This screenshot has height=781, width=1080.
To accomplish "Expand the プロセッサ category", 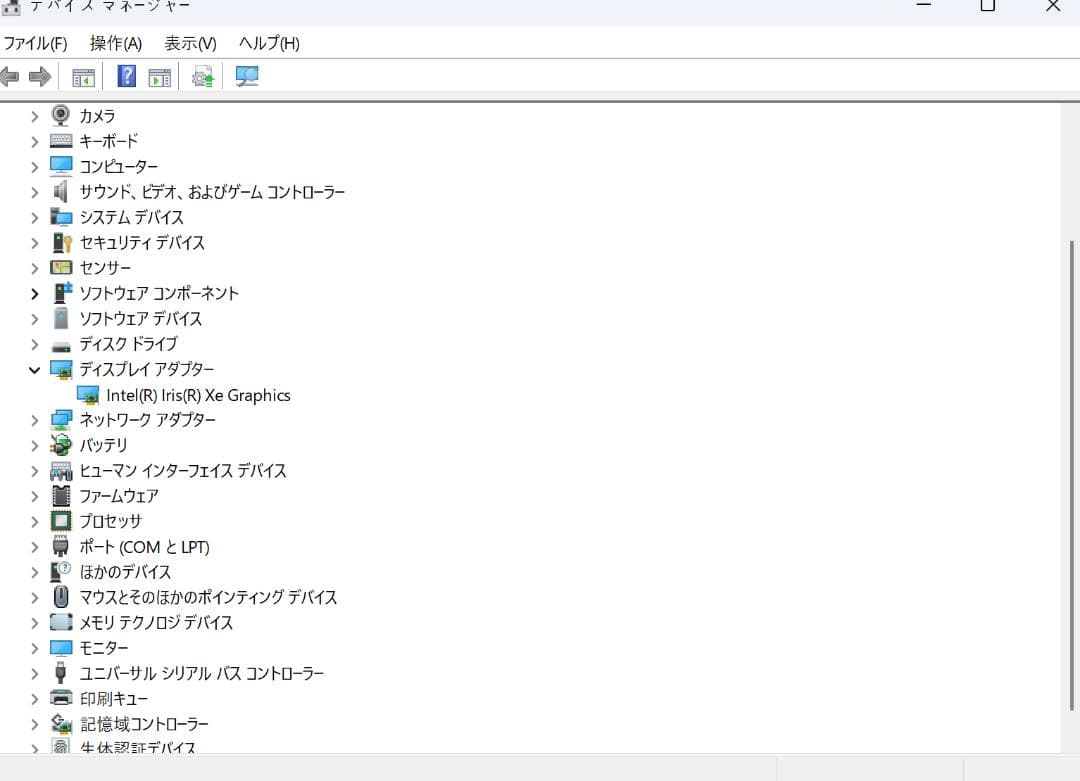I will (34, 521).
